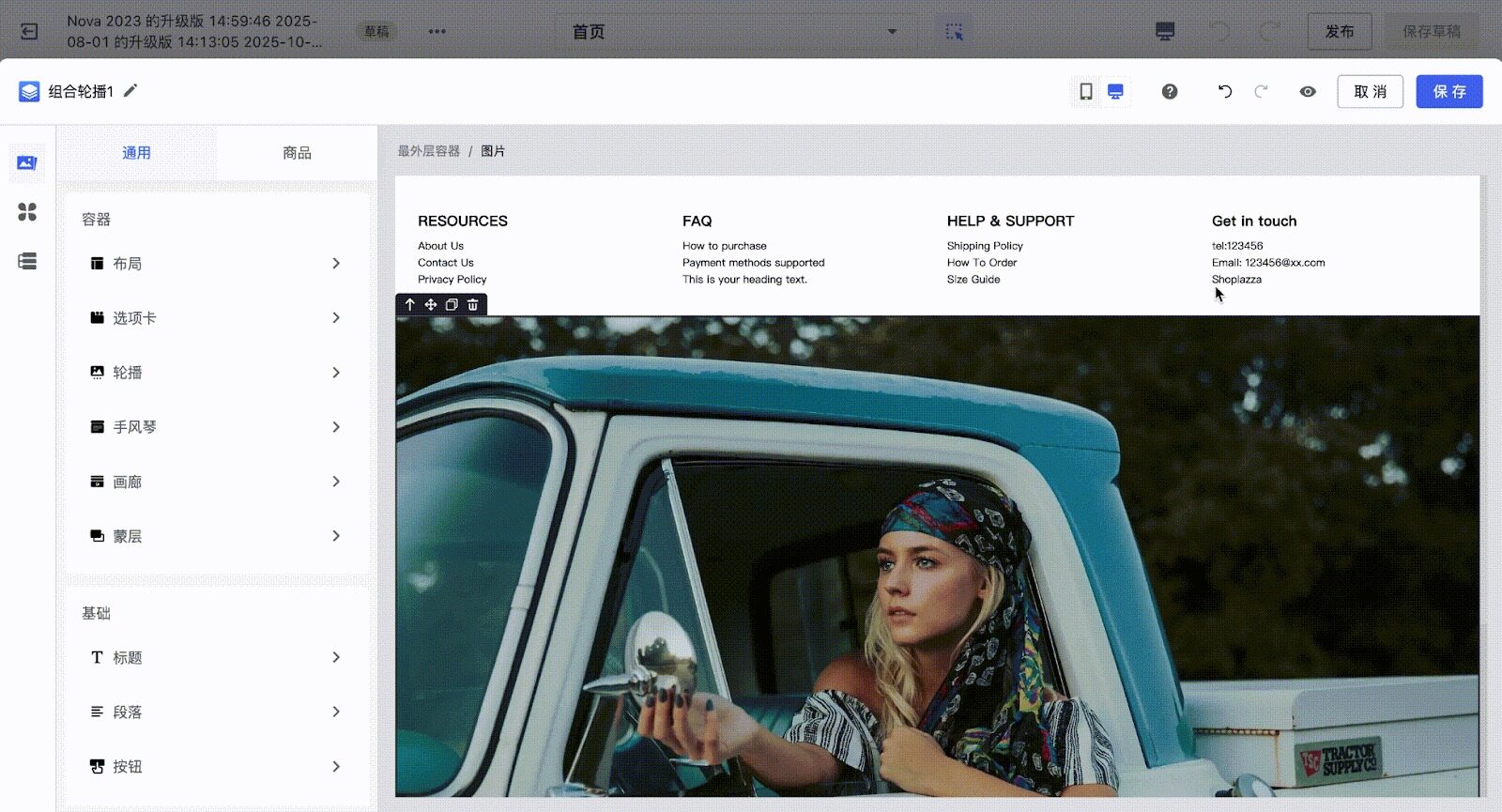The width and height of the screenshot is (1502, 812).
Task: Delete the selected image with trash icon
Action: tap(473, 304)
